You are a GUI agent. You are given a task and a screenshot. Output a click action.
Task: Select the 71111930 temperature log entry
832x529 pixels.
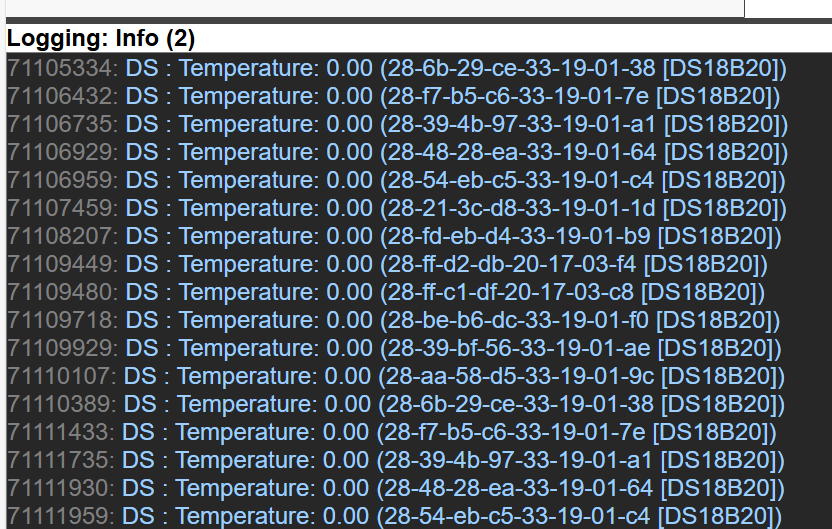(396, 489)
